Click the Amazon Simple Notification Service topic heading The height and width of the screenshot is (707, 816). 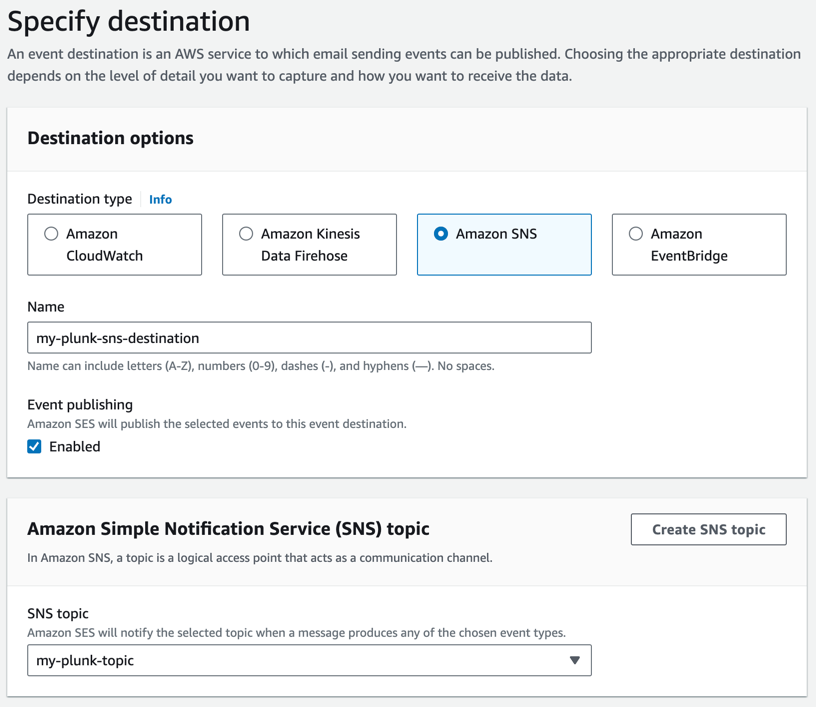click(228, 529)
